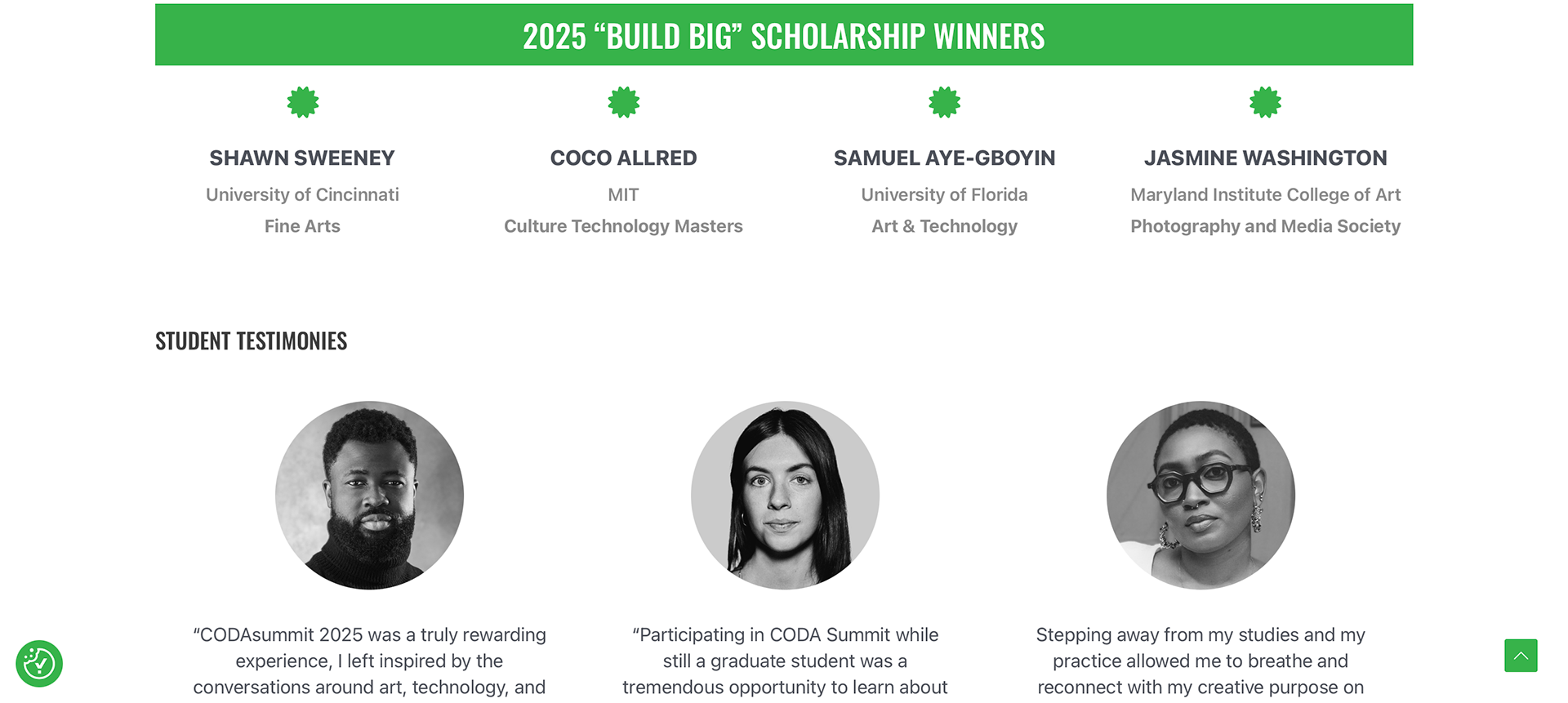Click the Culture Technology Masters text
1568x703 pixels.
point(623,226)
